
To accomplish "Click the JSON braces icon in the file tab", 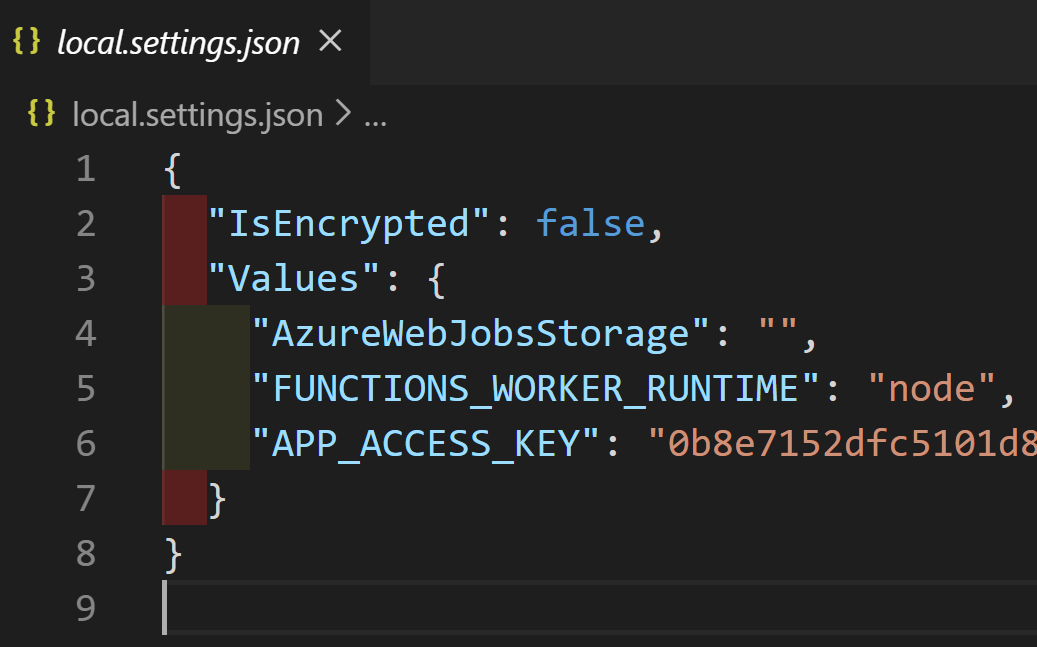I will click(x=26, y=42).
